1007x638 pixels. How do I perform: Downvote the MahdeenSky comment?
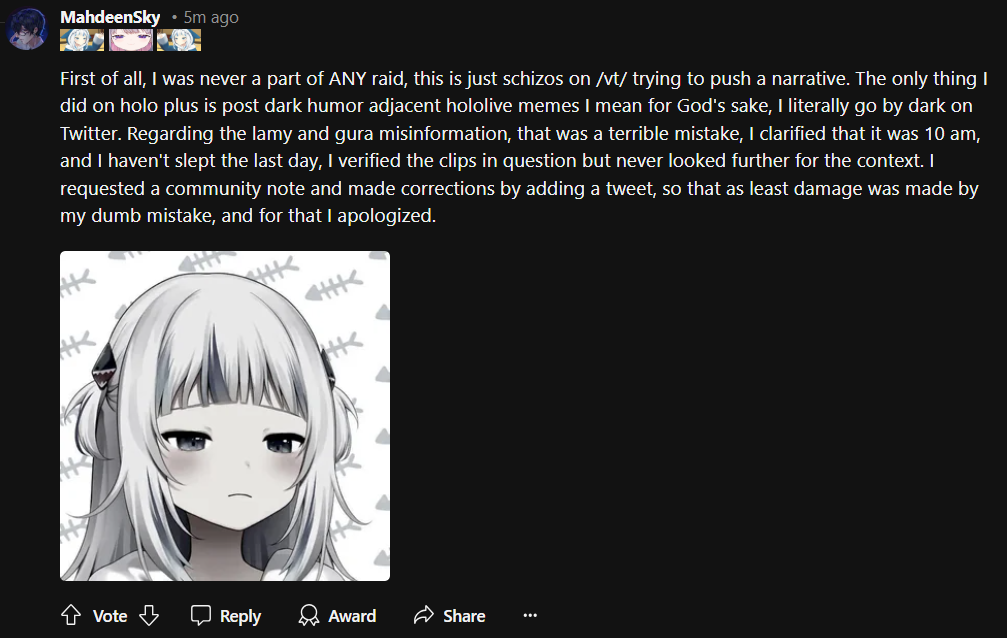[149, 616]
